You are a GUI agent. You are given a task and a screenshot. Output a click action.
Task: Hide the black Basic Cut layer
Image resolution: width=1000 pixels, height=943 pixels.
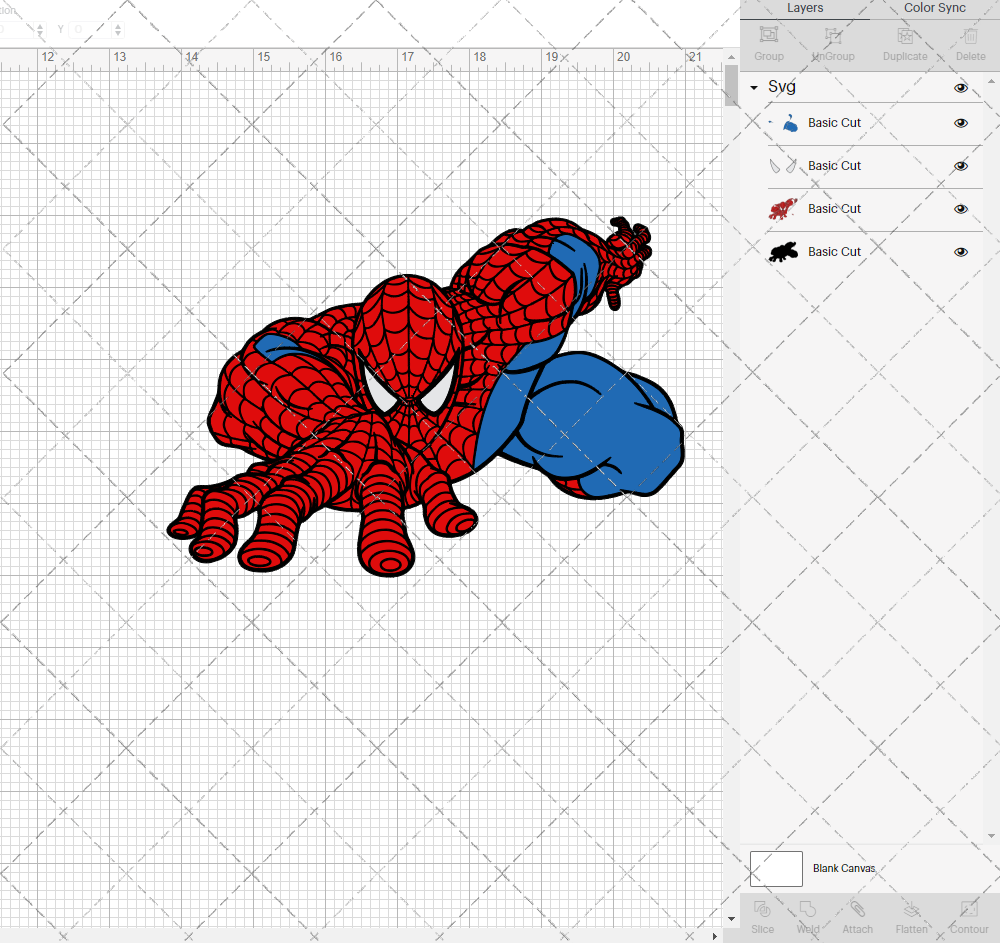point(960,252)
